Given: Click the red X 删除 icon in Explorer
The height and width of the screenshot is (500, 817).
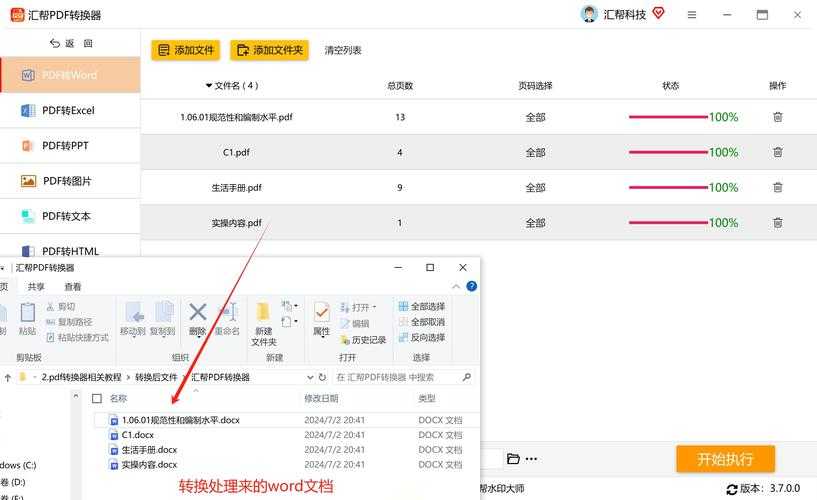Looking at the screenshot, I should click(x=198, y=313).
